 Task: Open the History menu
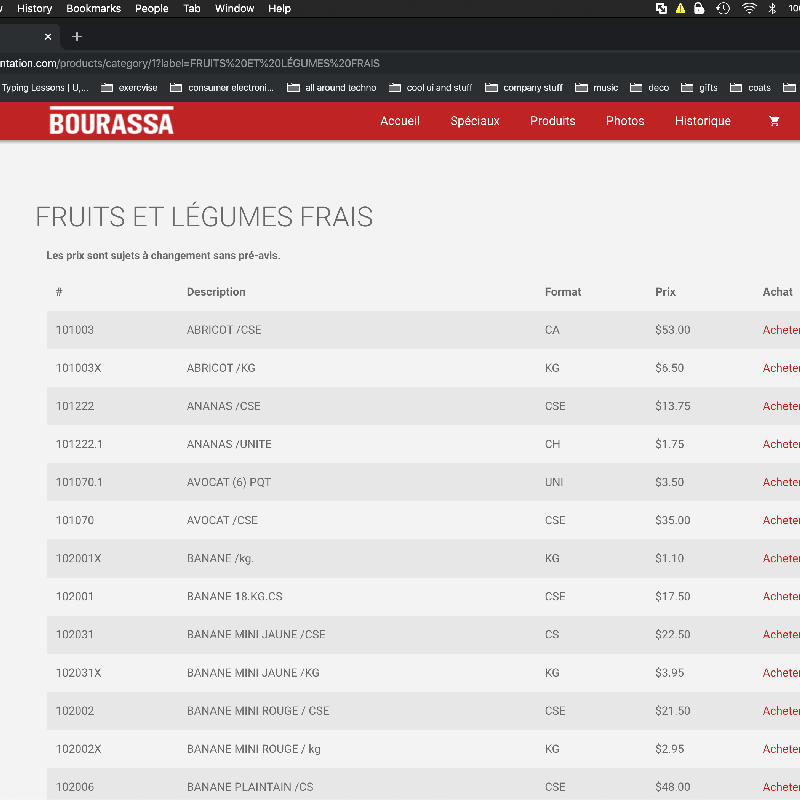tap(35, 8)
